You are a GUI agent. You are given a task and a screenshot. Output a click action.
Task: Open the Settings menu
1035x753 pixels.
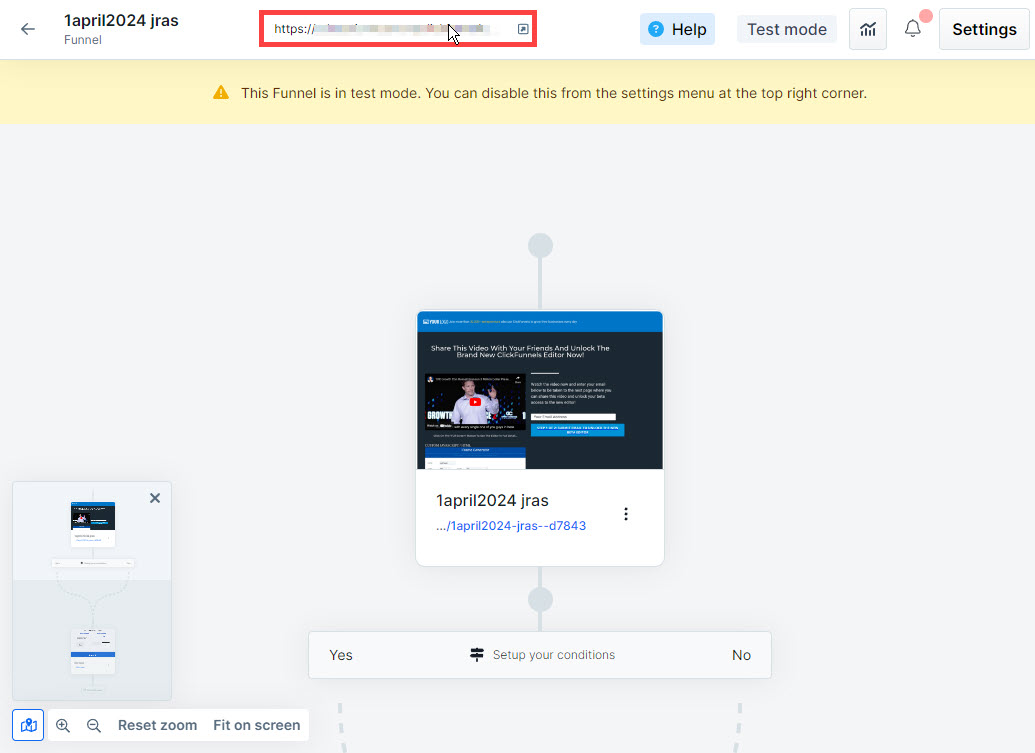pos(983,29)
